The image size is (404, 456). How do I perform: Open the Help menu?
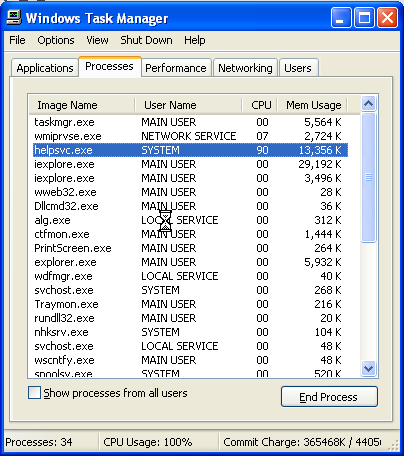[x=195, y=40]
